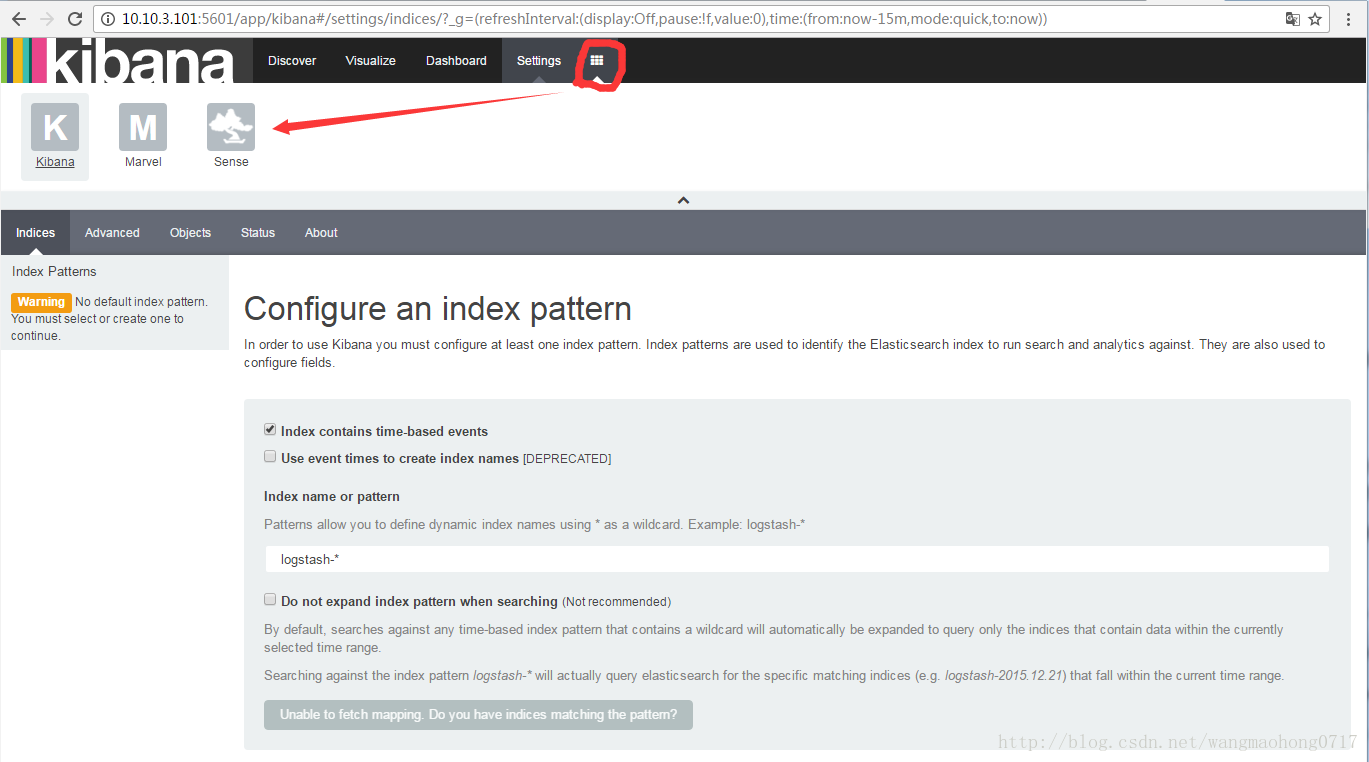Open the Discover tab

click(292, 61)
